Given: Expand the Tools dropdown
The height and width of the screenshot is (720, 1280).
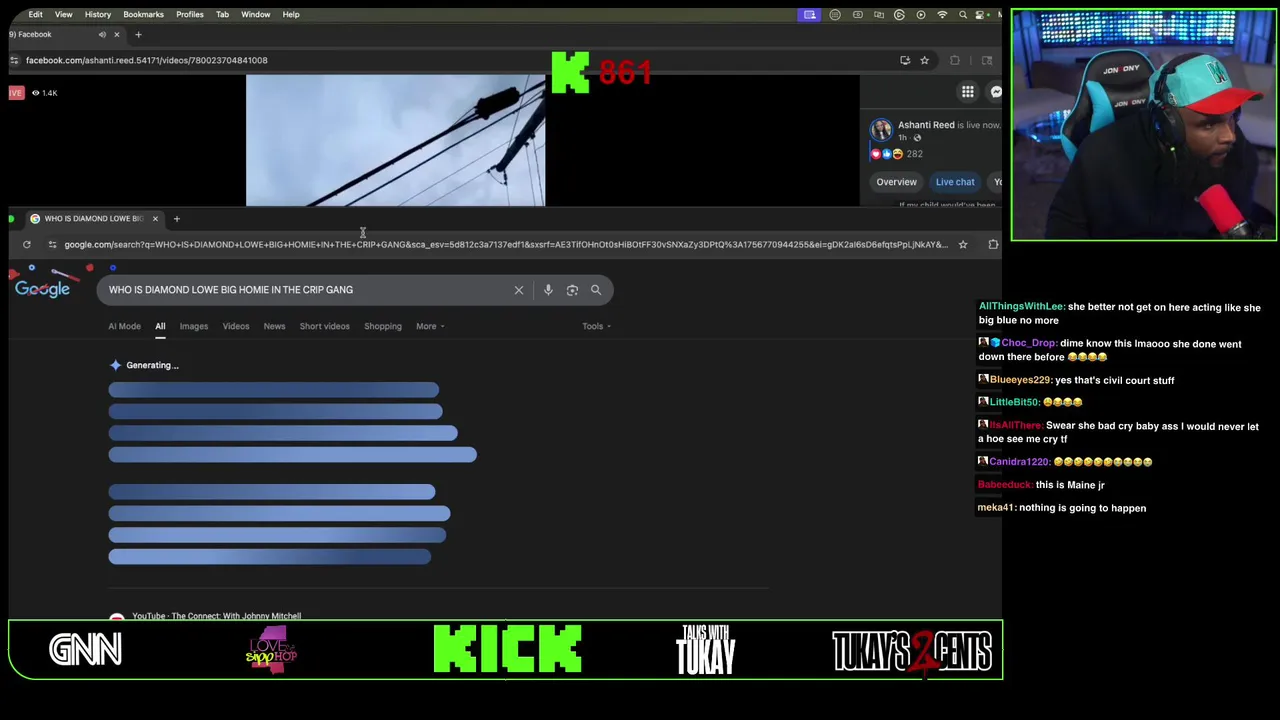Looking at the screenshot, I should [x=596, y=326].
